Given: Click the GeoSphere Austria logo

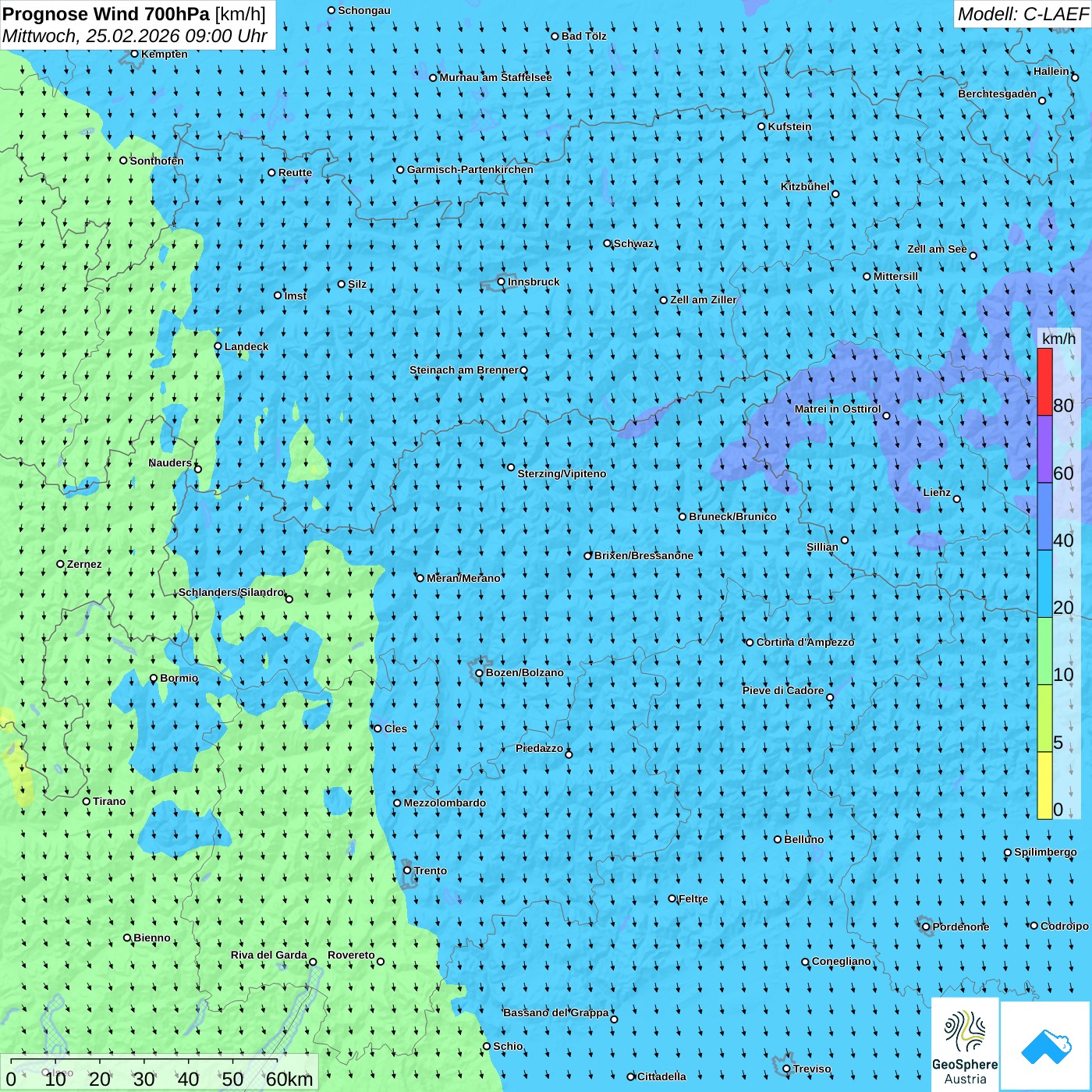Looking at the screenshot, I should (965, 1044).
